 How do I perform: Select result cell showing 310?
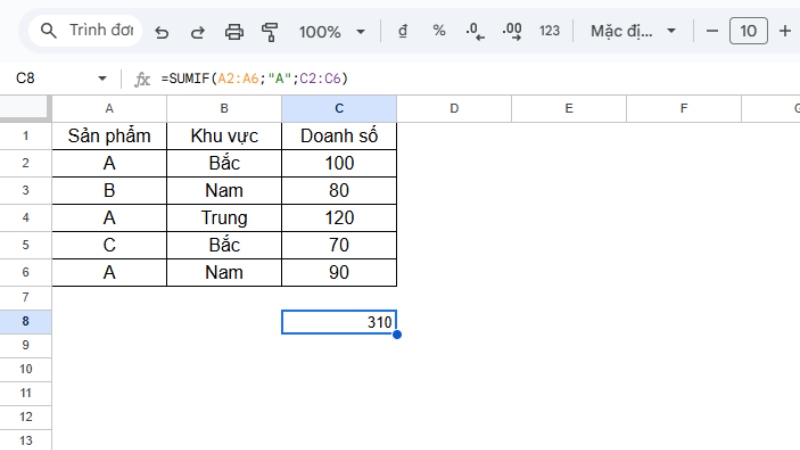coord(339,322)
